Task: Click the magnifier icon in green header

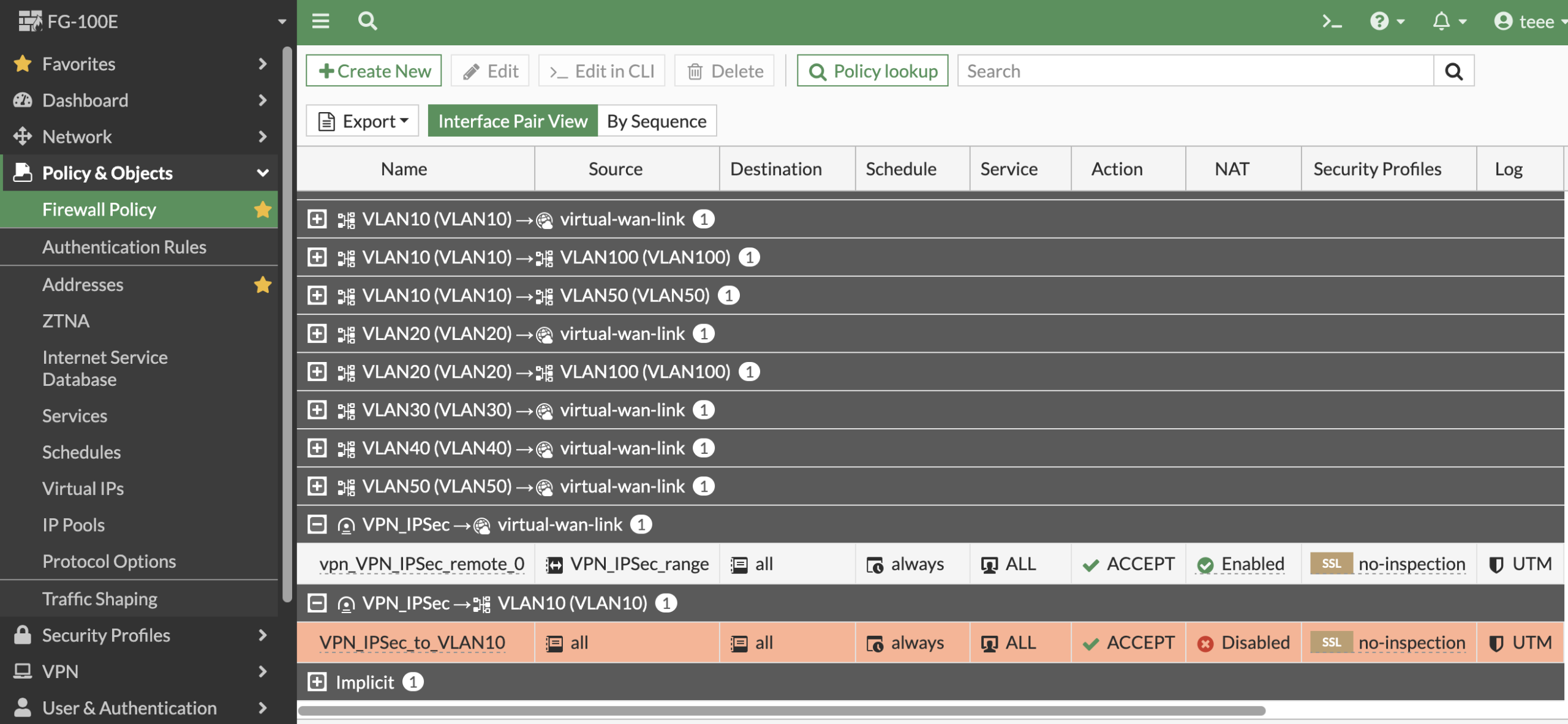Action: (x=367, y=21)
